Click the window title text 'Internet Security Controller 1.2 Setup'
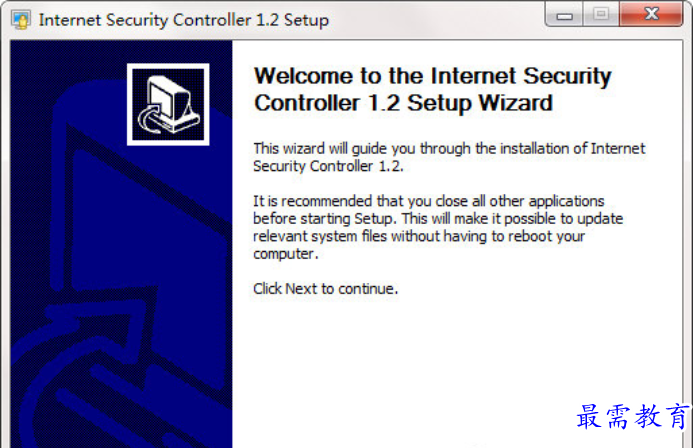Viewport: 698px width, 448px height. [183, 20]
